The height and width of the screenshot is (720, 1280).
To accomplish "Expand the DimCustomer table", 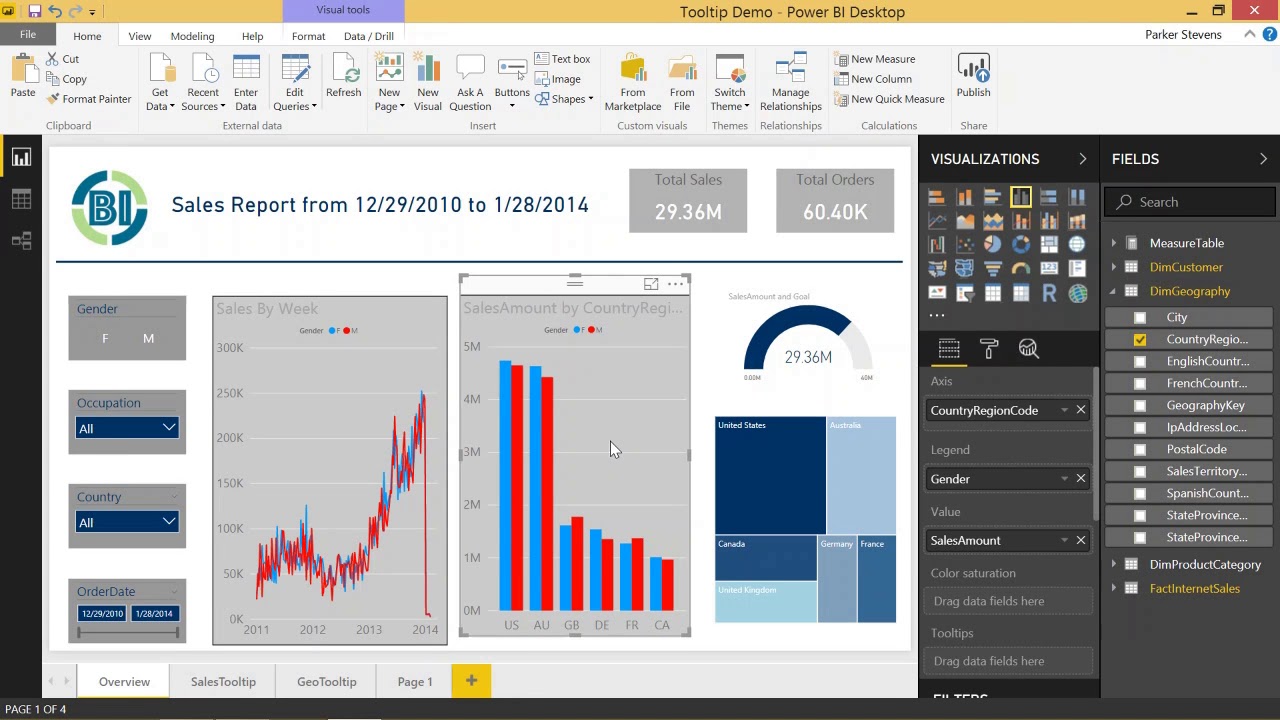I will (1113, 267).
